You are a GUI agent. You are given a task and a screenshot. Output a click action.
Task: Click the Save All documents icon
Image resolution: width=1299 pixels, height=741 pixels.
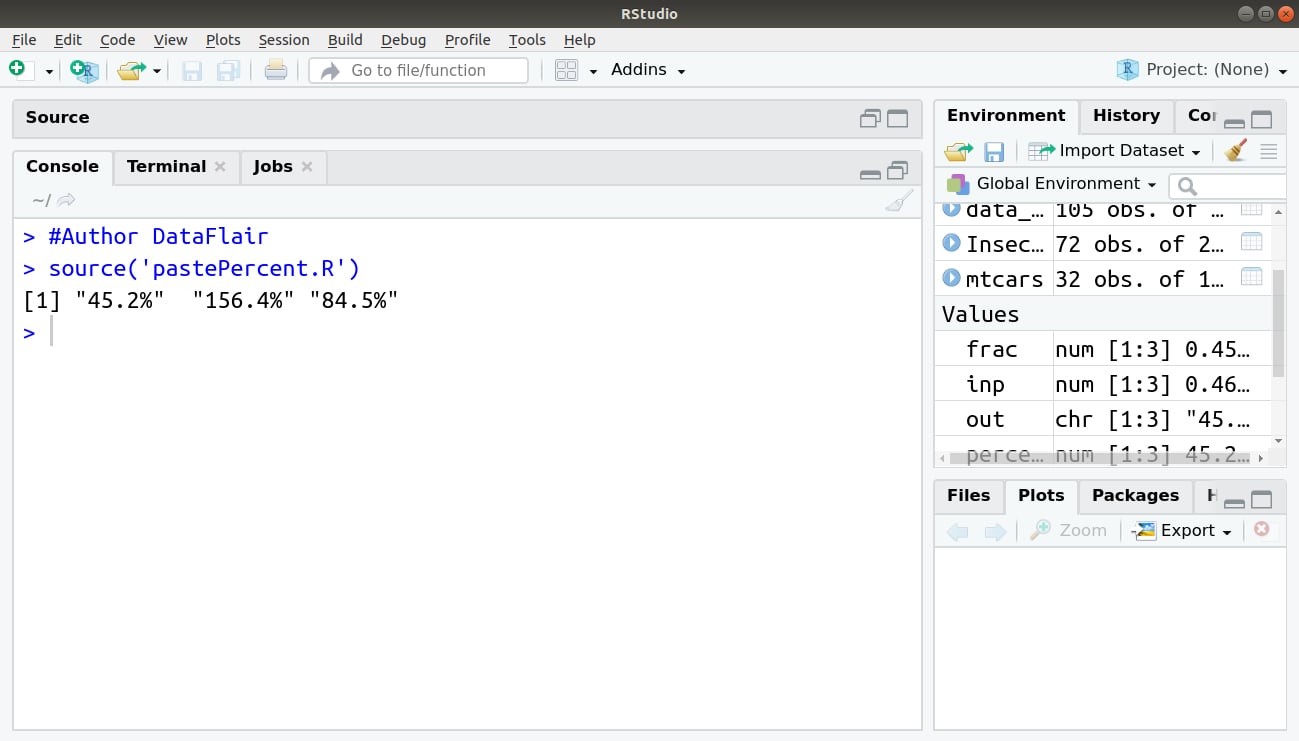tap(228, 70)
